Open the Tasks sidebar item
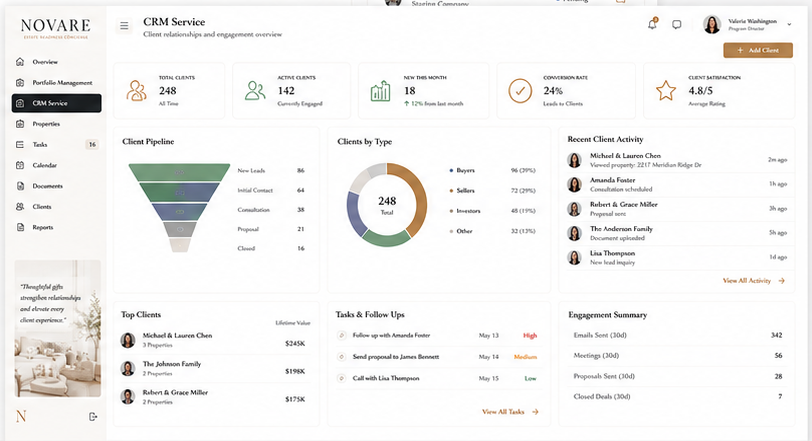Image resolution: width=812 pixels, height=441 pixels. coord(56,144)
